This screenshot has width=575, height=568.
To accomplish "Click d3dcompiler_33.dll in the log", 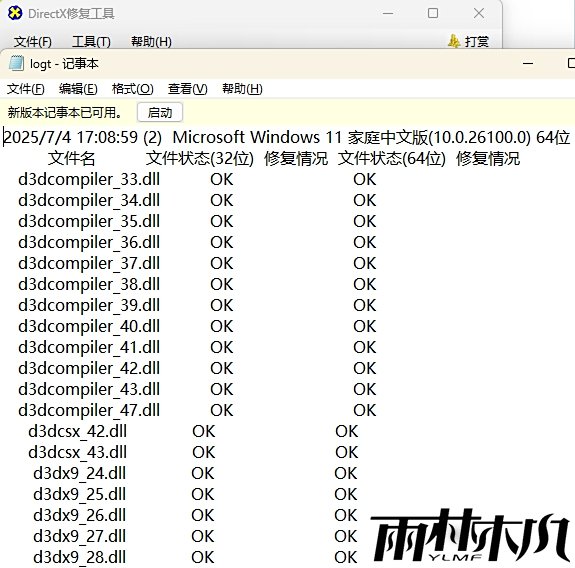I will (x=89, y=180).
